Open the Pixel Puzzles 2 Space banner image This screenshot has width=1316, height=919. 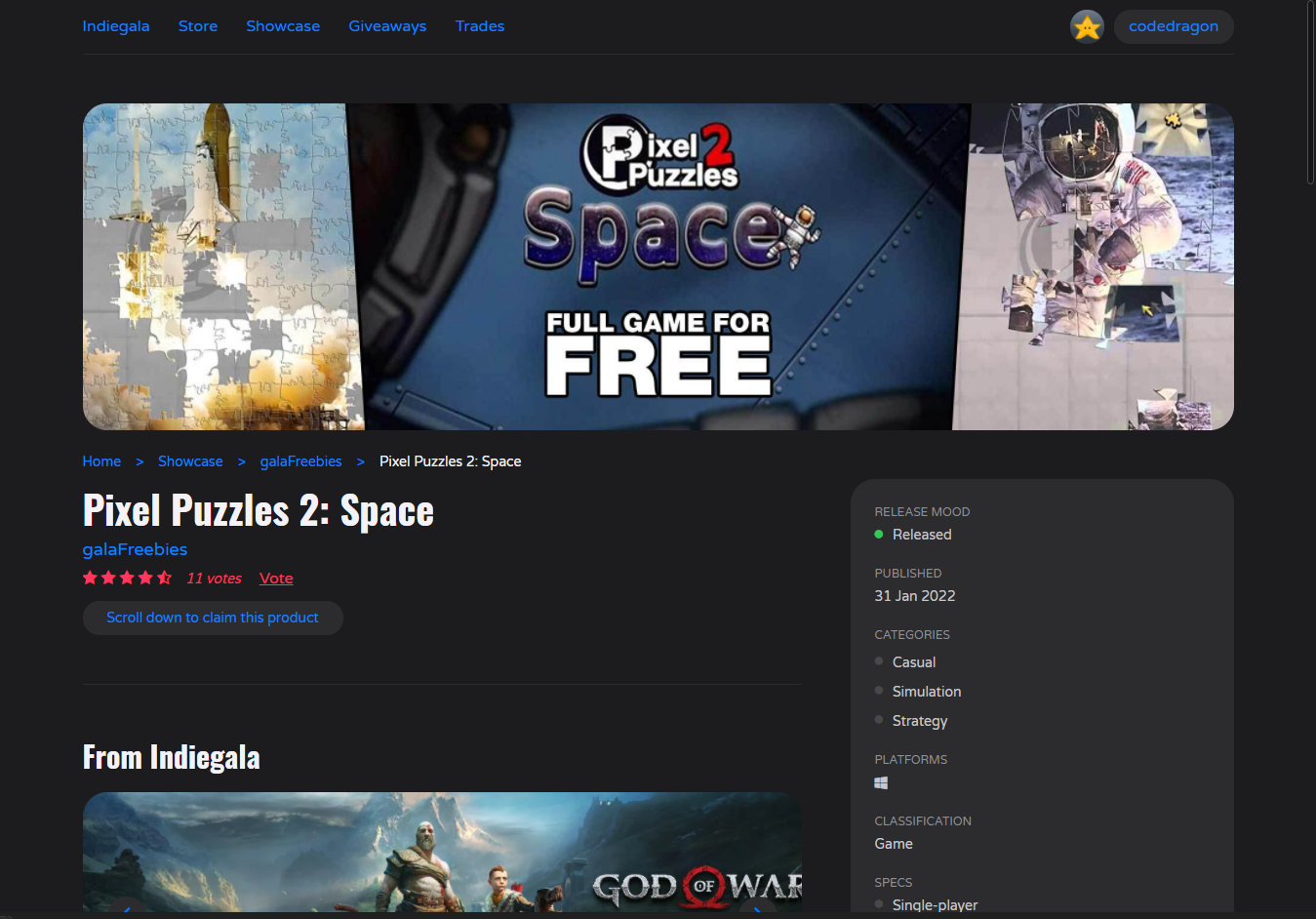(x=658, y=266)
